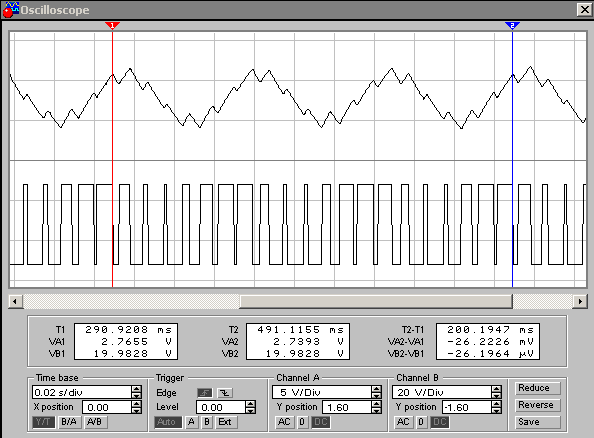
Task: Set Channel A coupling to 0
Action: (302, 422)
